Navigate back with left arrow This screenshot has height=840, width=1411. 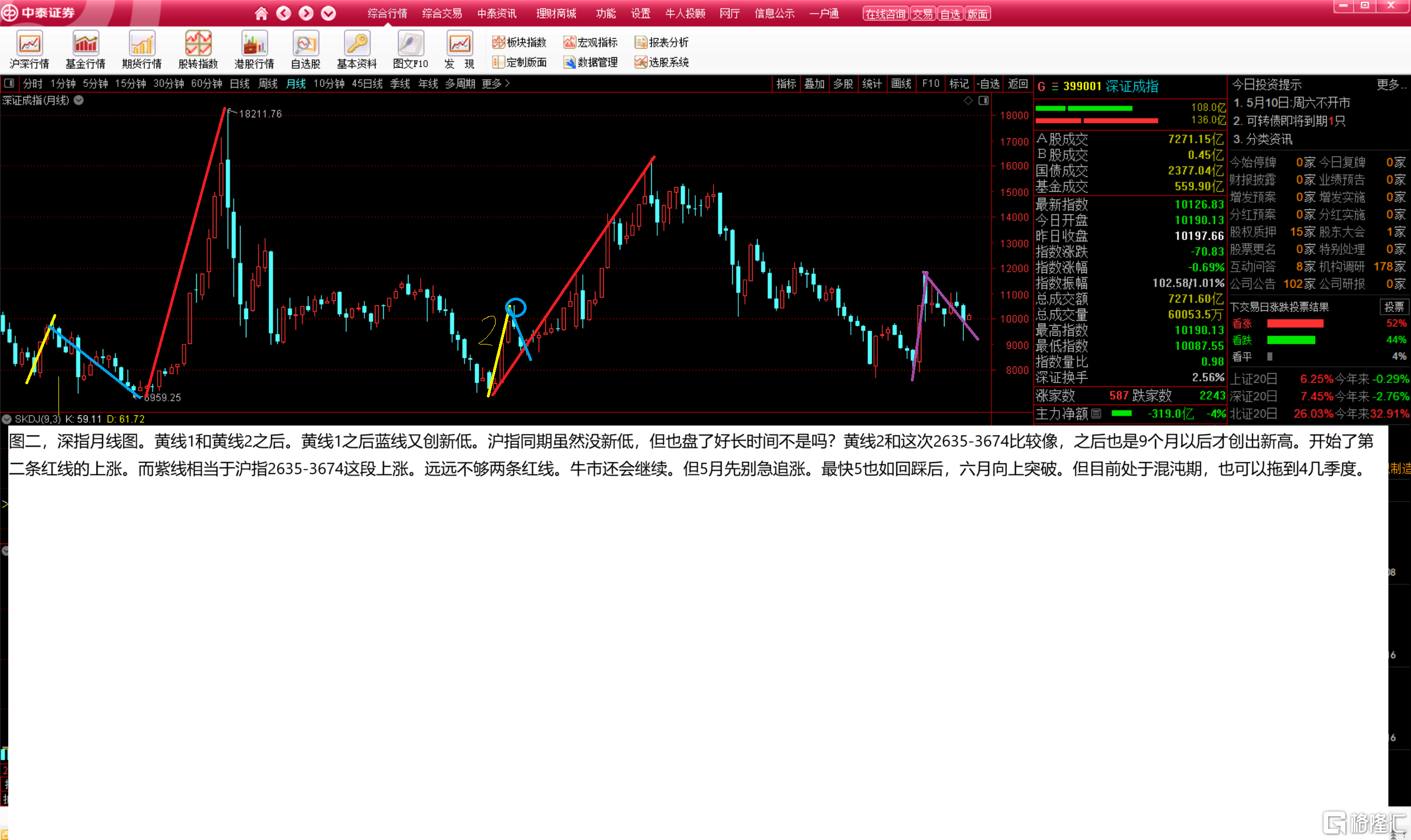[x=283, y=13]
